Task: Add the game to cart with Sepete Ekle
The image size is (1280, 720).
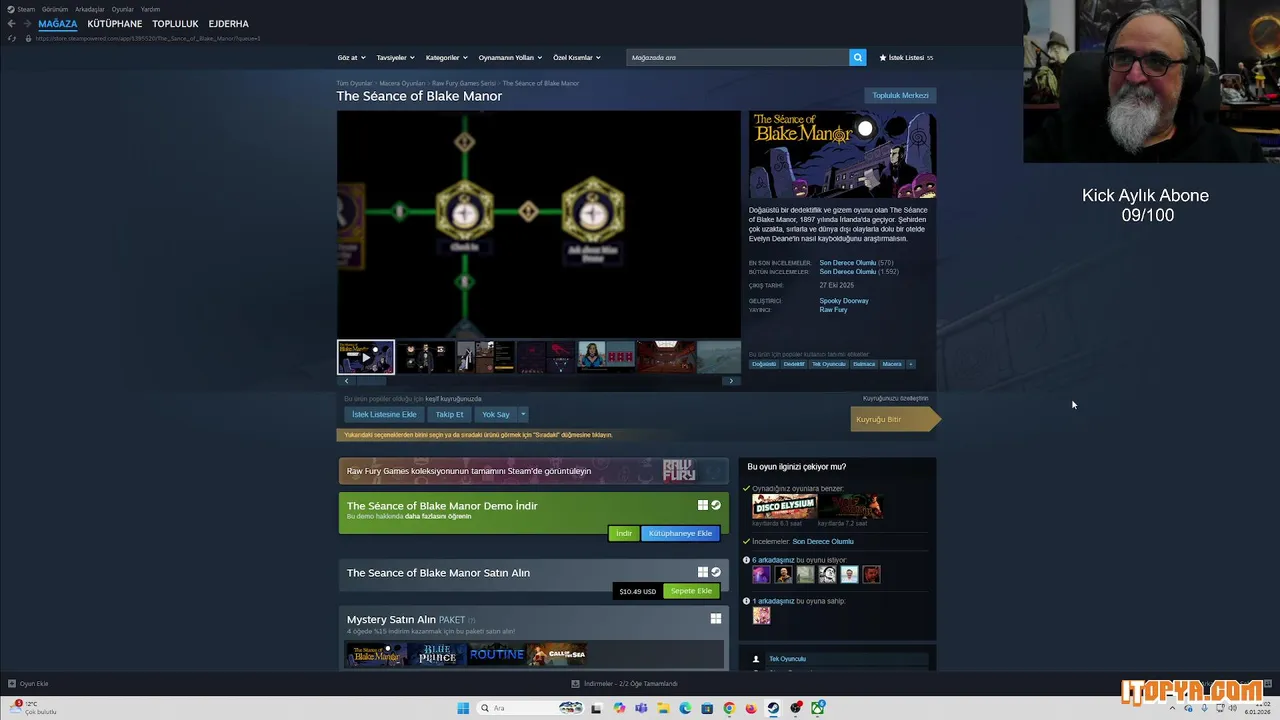Action: pos(691,591)
